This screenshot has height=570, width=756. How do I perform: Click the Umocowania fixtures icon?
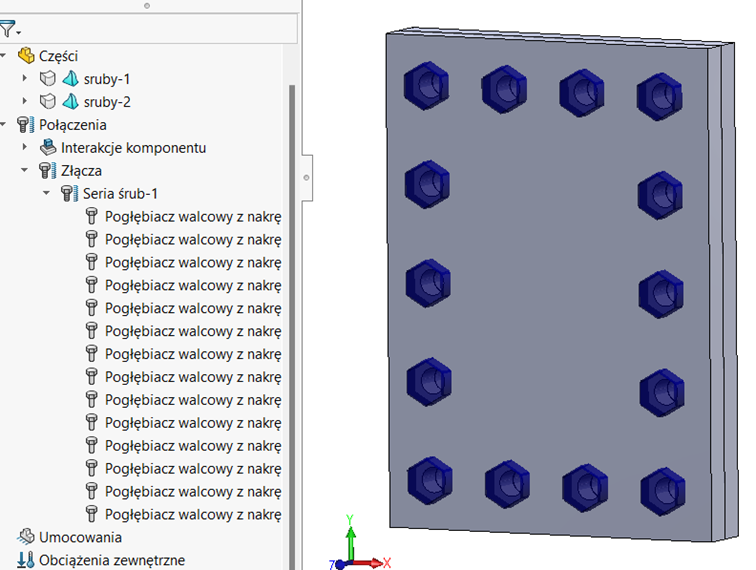(x=26, y=537)
